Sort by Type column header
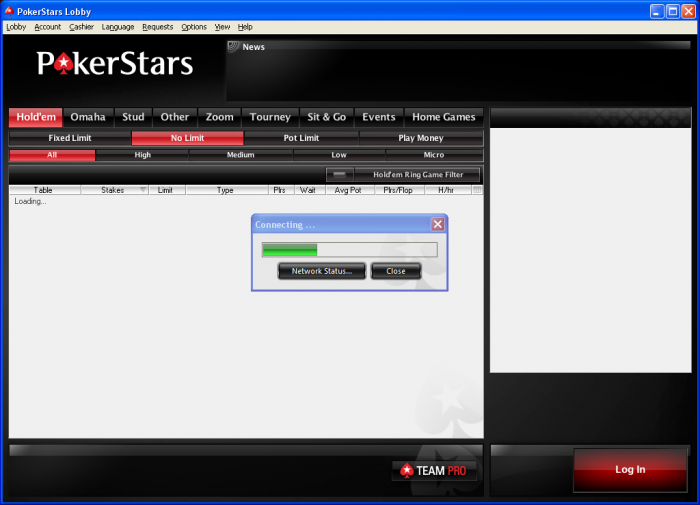This screenshot has width=700, height=505. pos(227,190)
